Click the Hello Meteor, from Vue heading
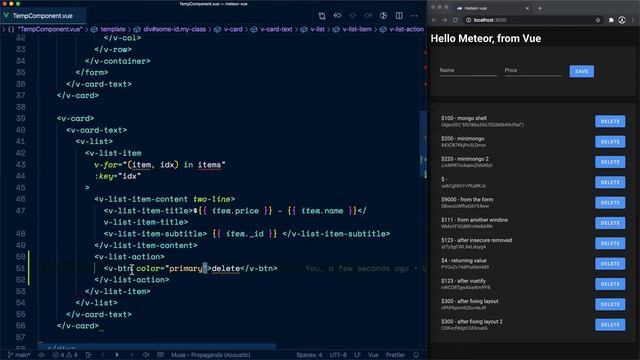The image size is (640, 360). pyautogui.click(x=486, y=38)
